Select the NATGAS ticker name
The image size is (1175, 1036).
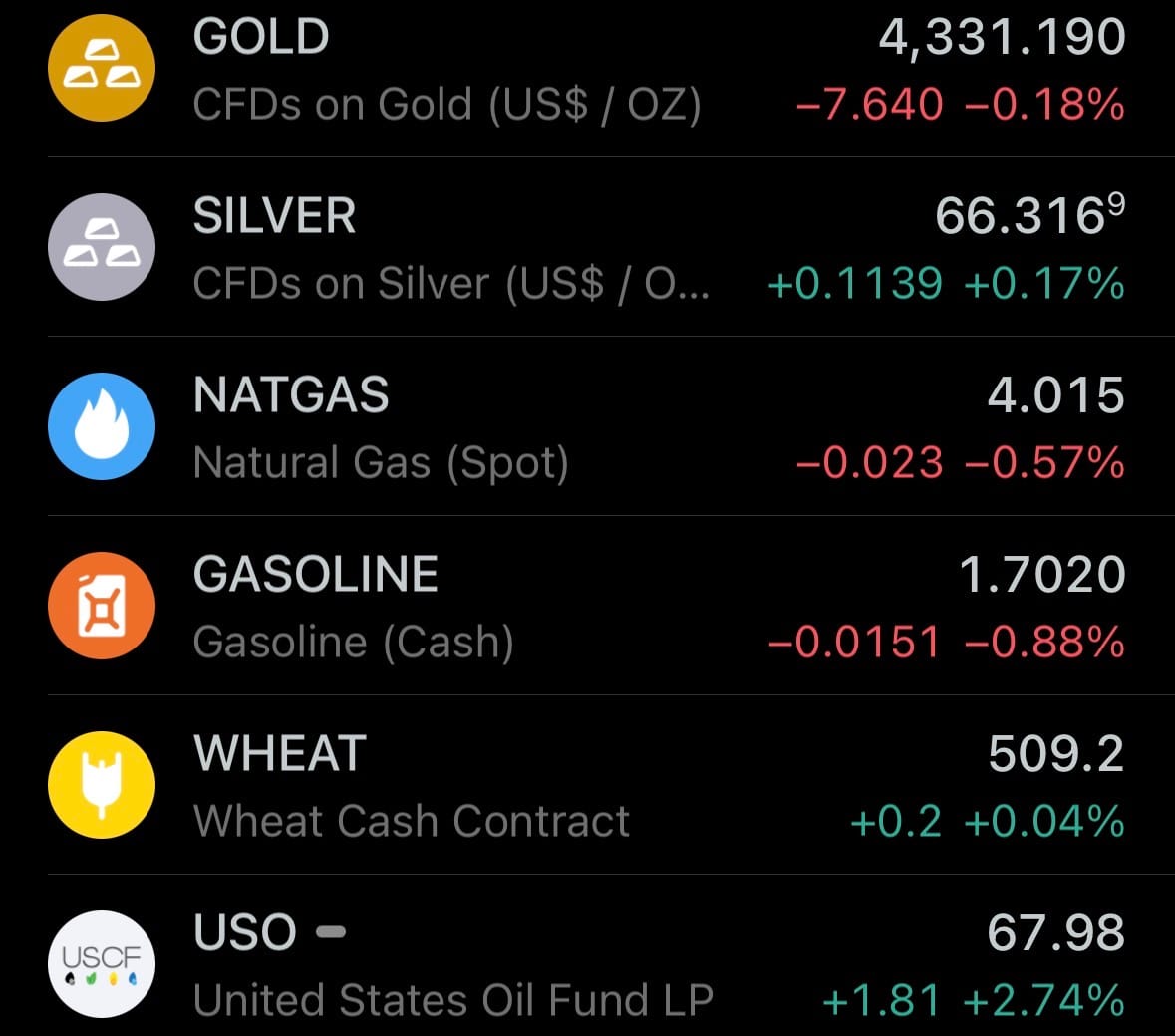click(x=291, y=395)
